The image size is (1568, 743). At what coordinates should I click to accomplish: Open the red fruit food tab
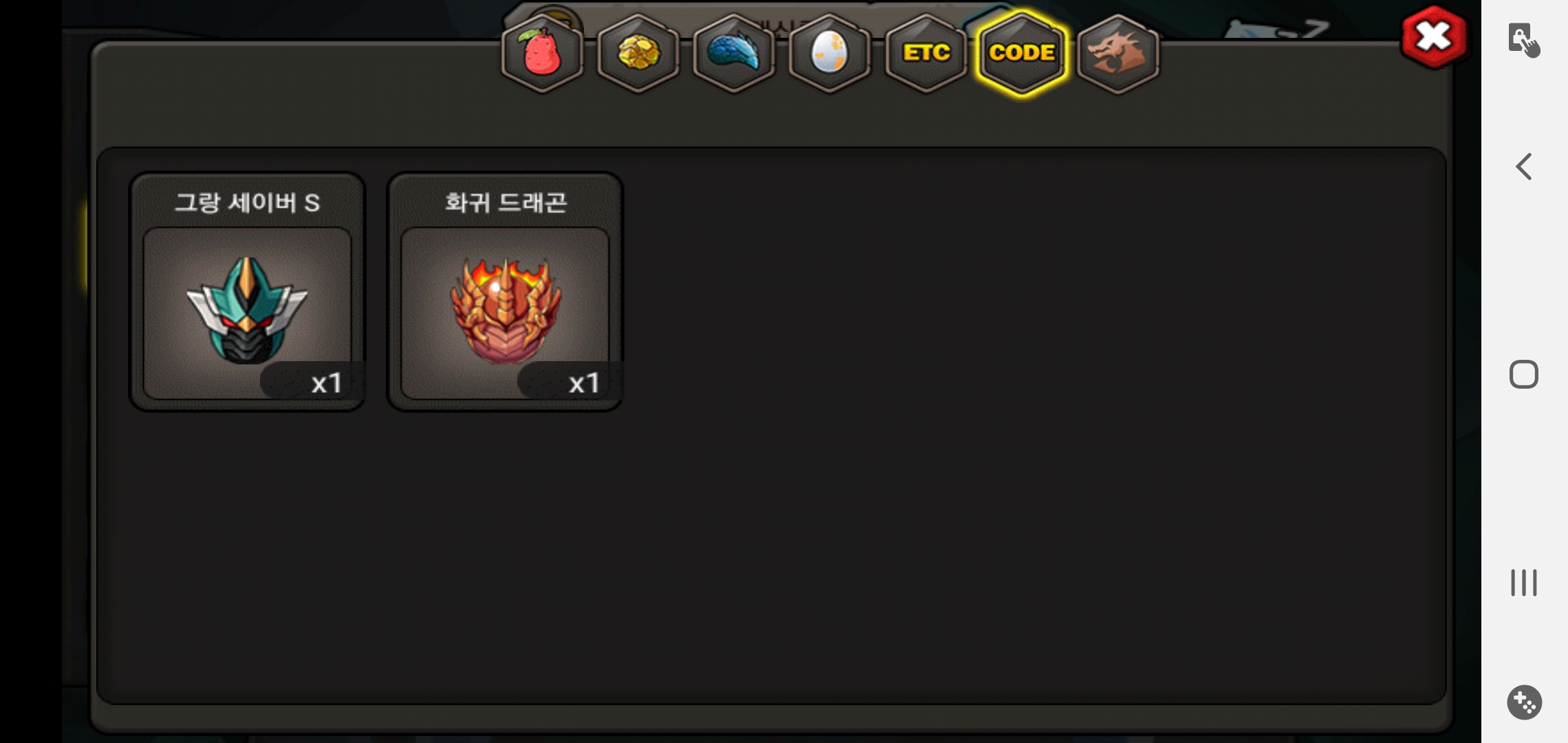[543, 53]
